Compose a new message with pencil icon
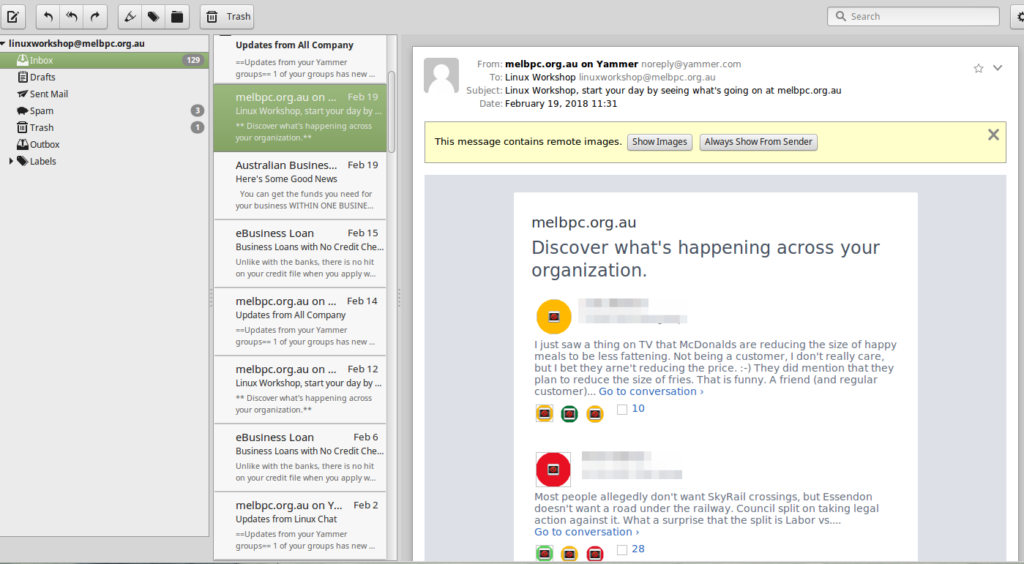 [13, 16]
